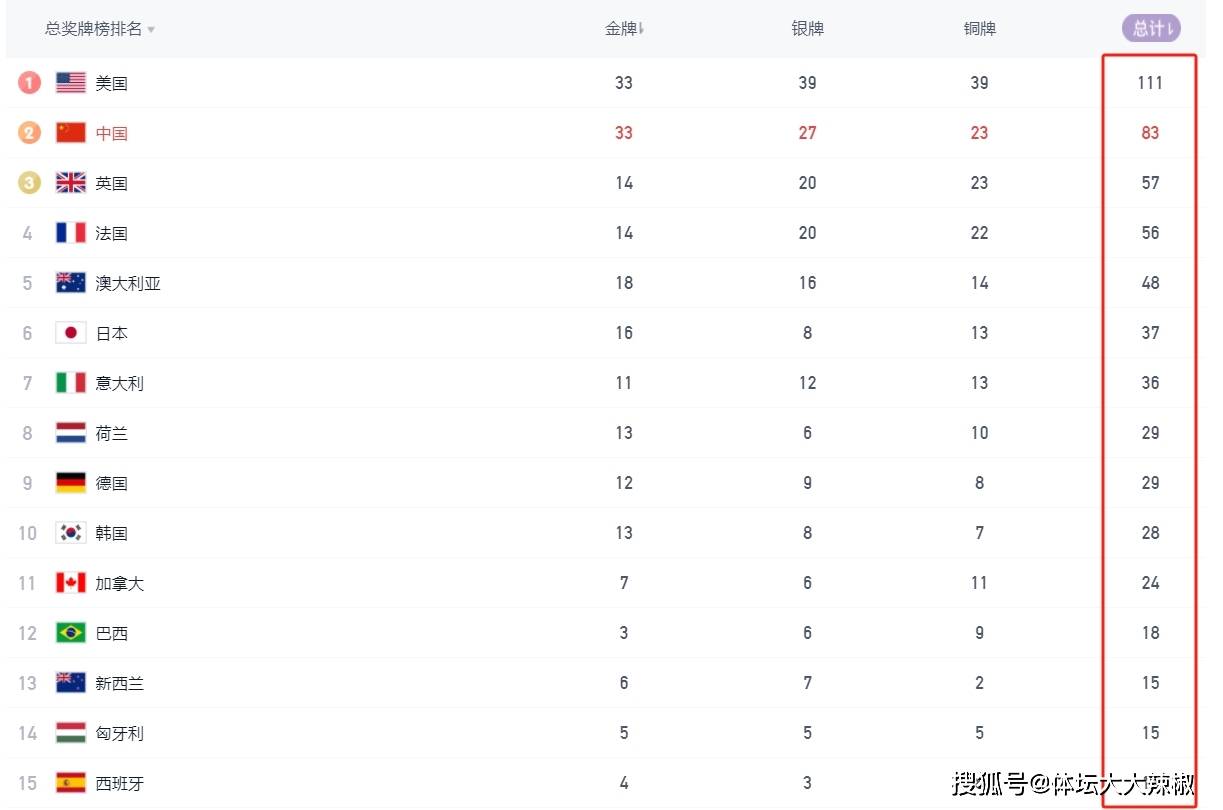Open the 总奖牌榜排名 ranking dropdown
Screen dimensions: 1223x810
(100, 29)
